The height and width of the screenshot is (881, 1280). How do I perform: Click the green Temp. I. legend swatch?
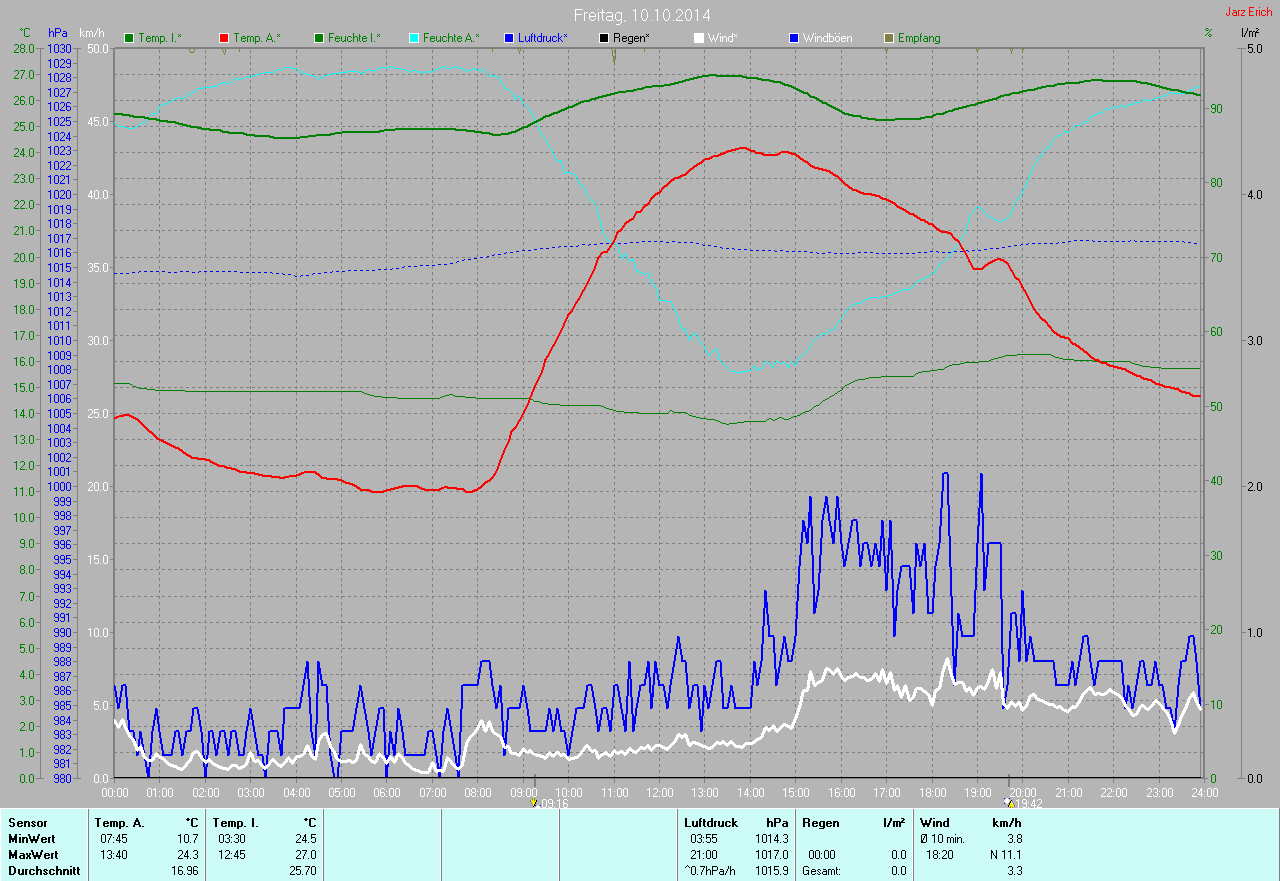tap(129, 38)
